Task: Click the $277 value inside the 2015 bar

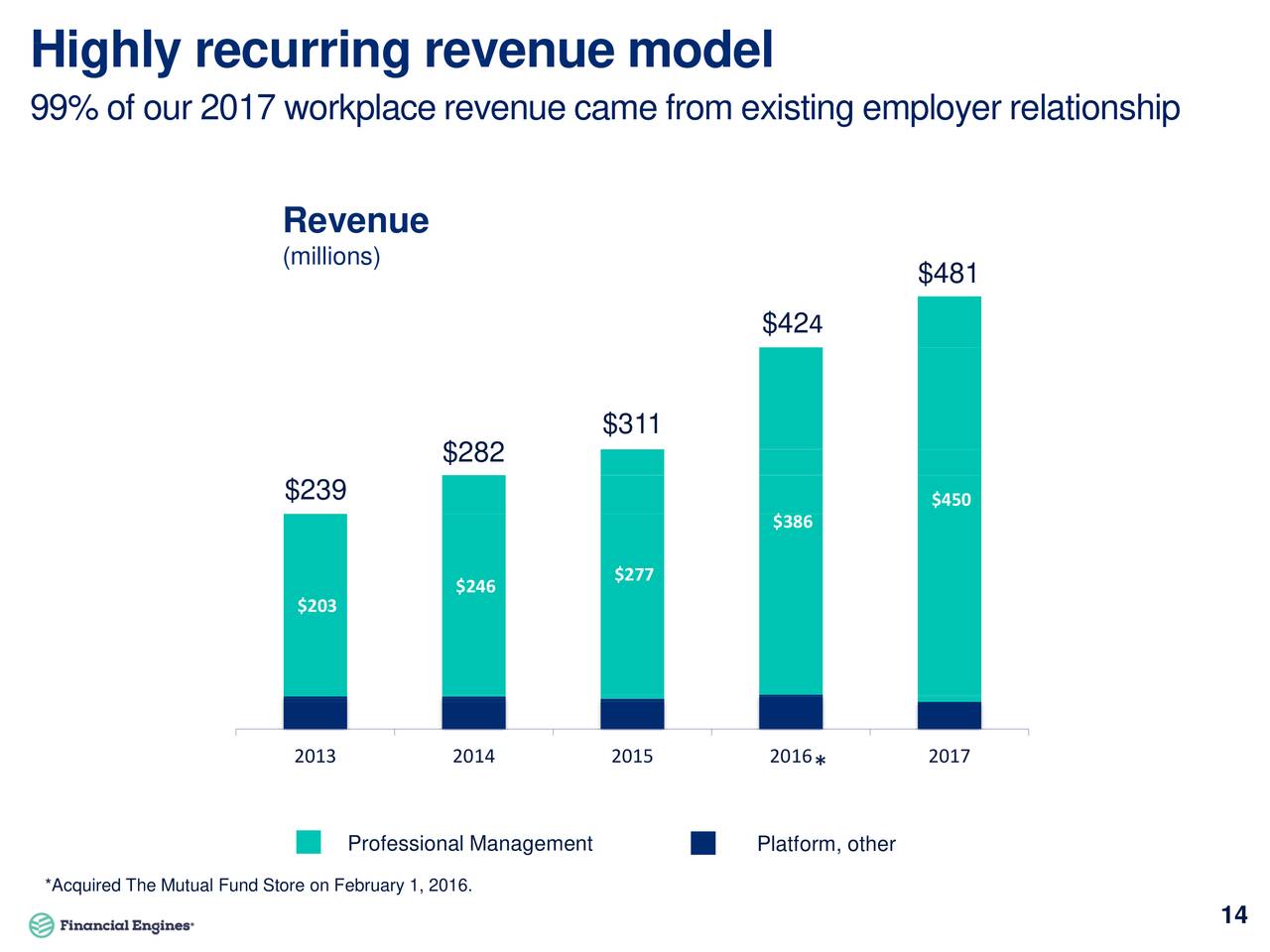Action: (634, 574)
